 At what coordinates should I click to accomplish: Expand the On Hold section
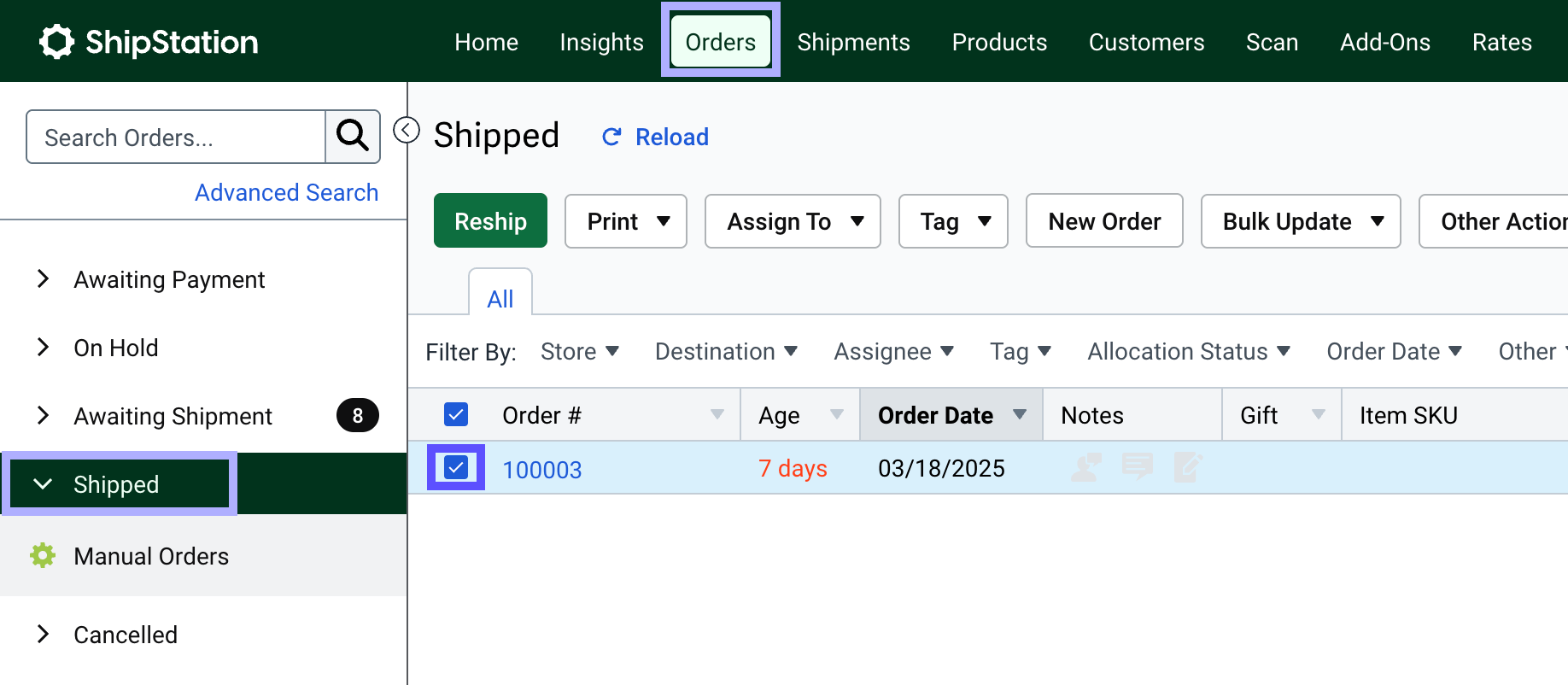(x=43, y=348)
